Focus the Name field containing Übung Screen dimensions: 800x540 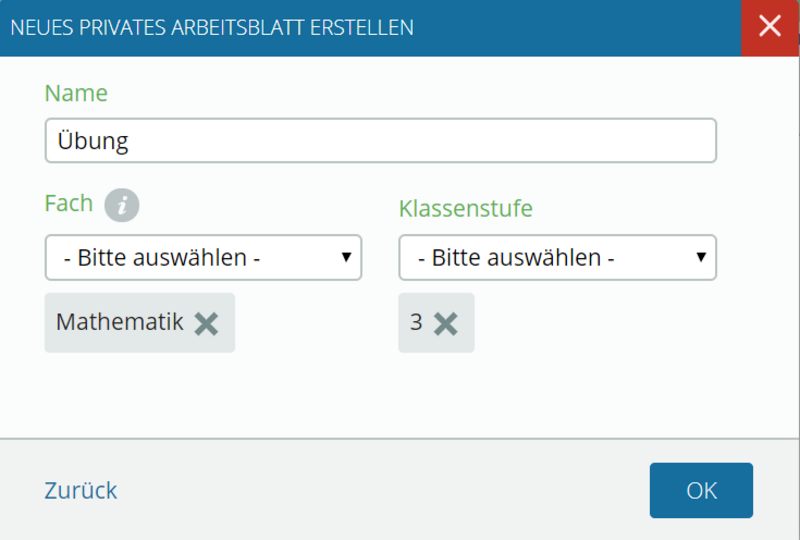(381, 140)
